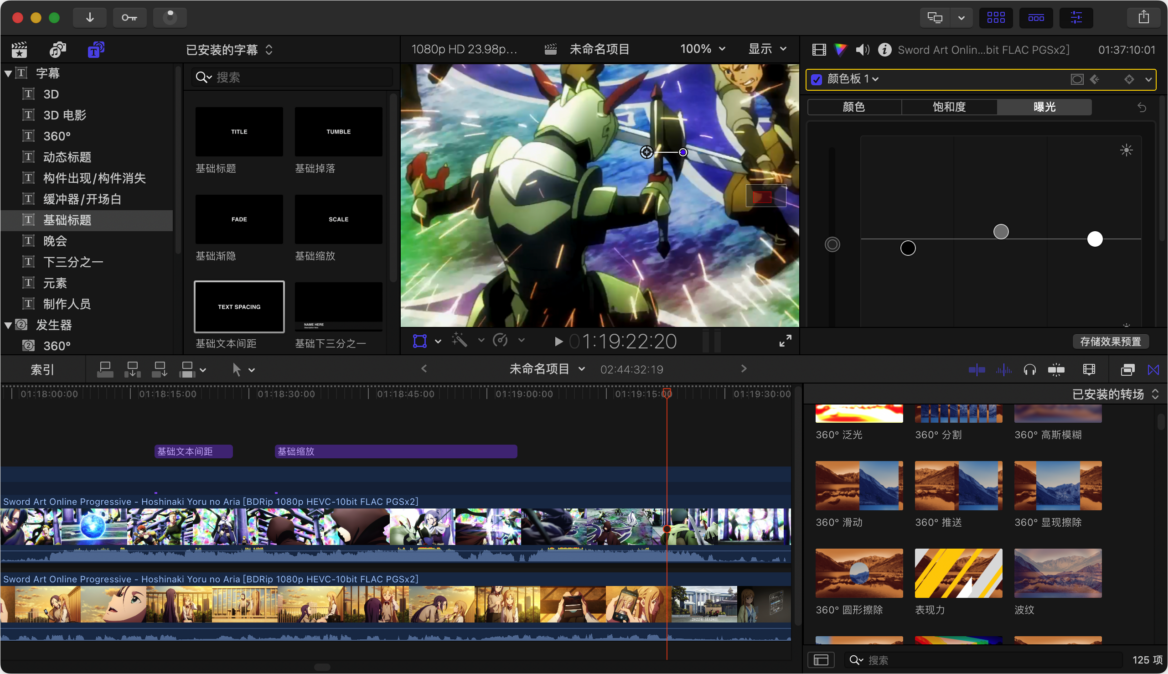Open the 已安装的字幕 dropdown
Viewport: 1168px width, 674px height.
coord(229,50)
